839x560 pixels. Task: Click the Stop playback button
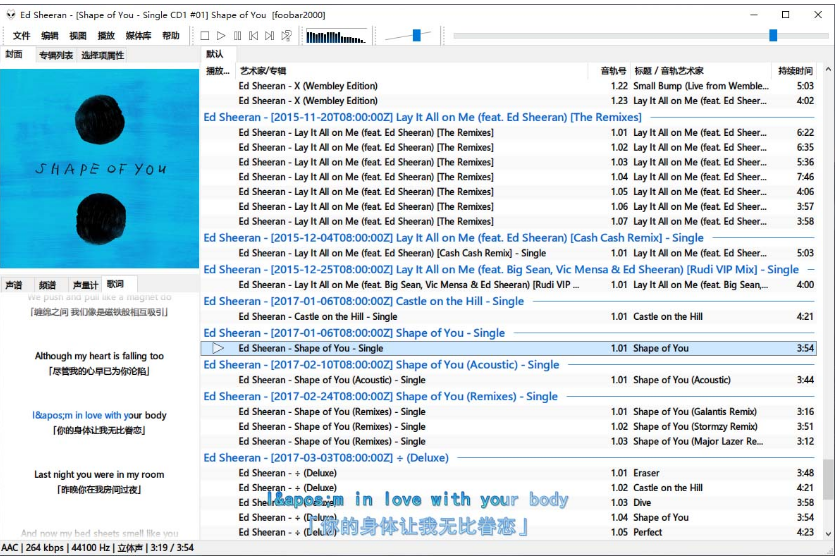204,36
